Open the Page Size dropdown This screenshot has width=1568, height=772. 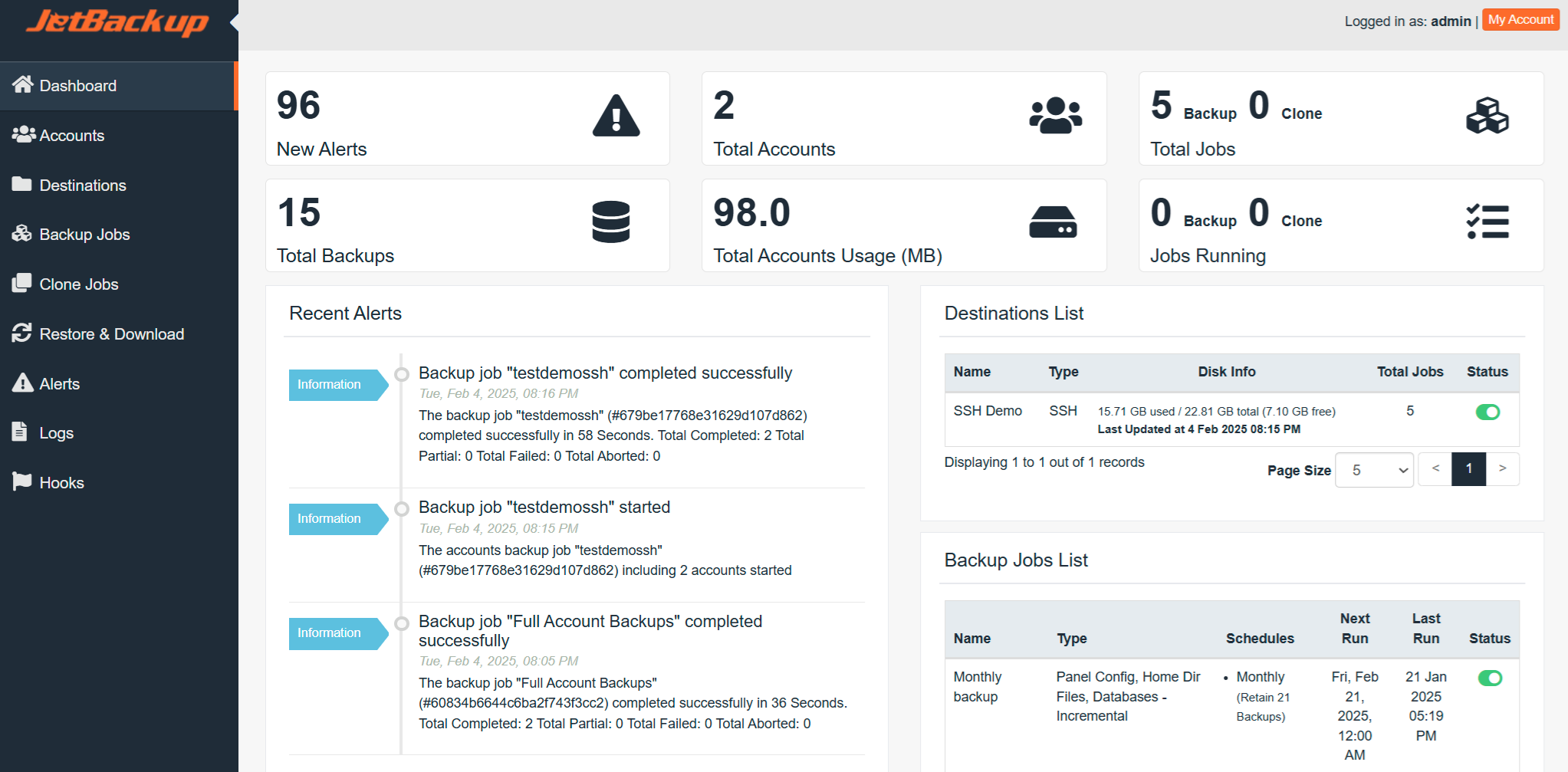click(1373, 469)
